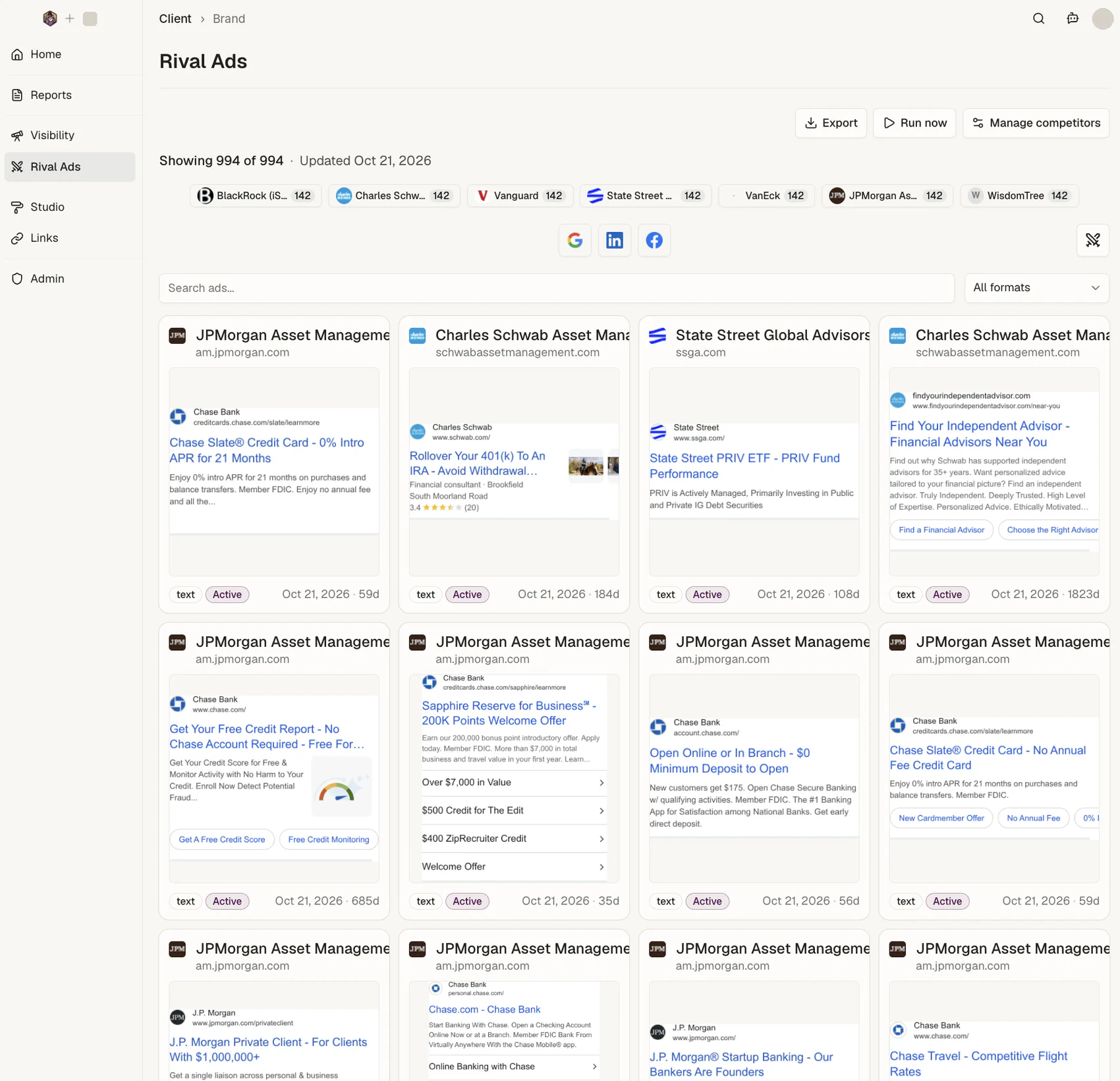Open the user avatar menu

[1102, 18]
